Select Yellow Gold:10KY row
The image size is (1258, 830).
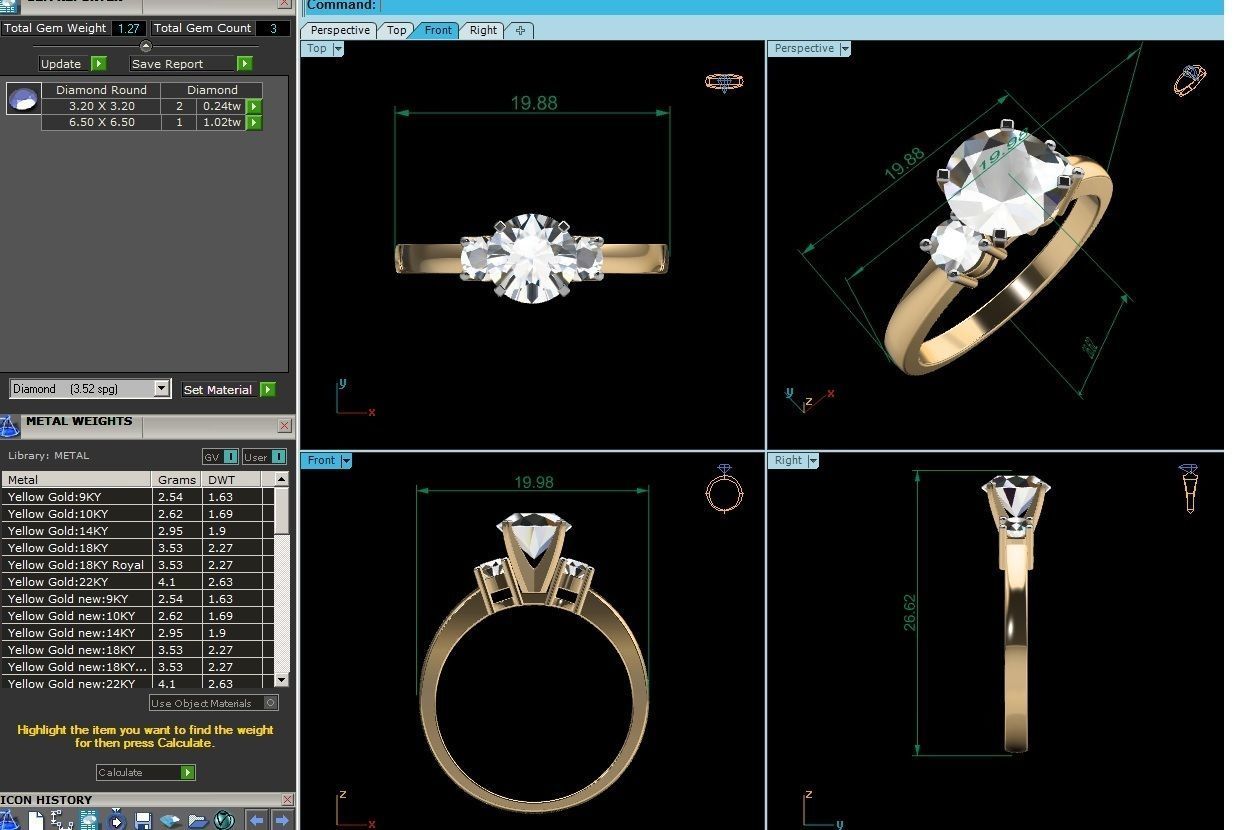137,513
